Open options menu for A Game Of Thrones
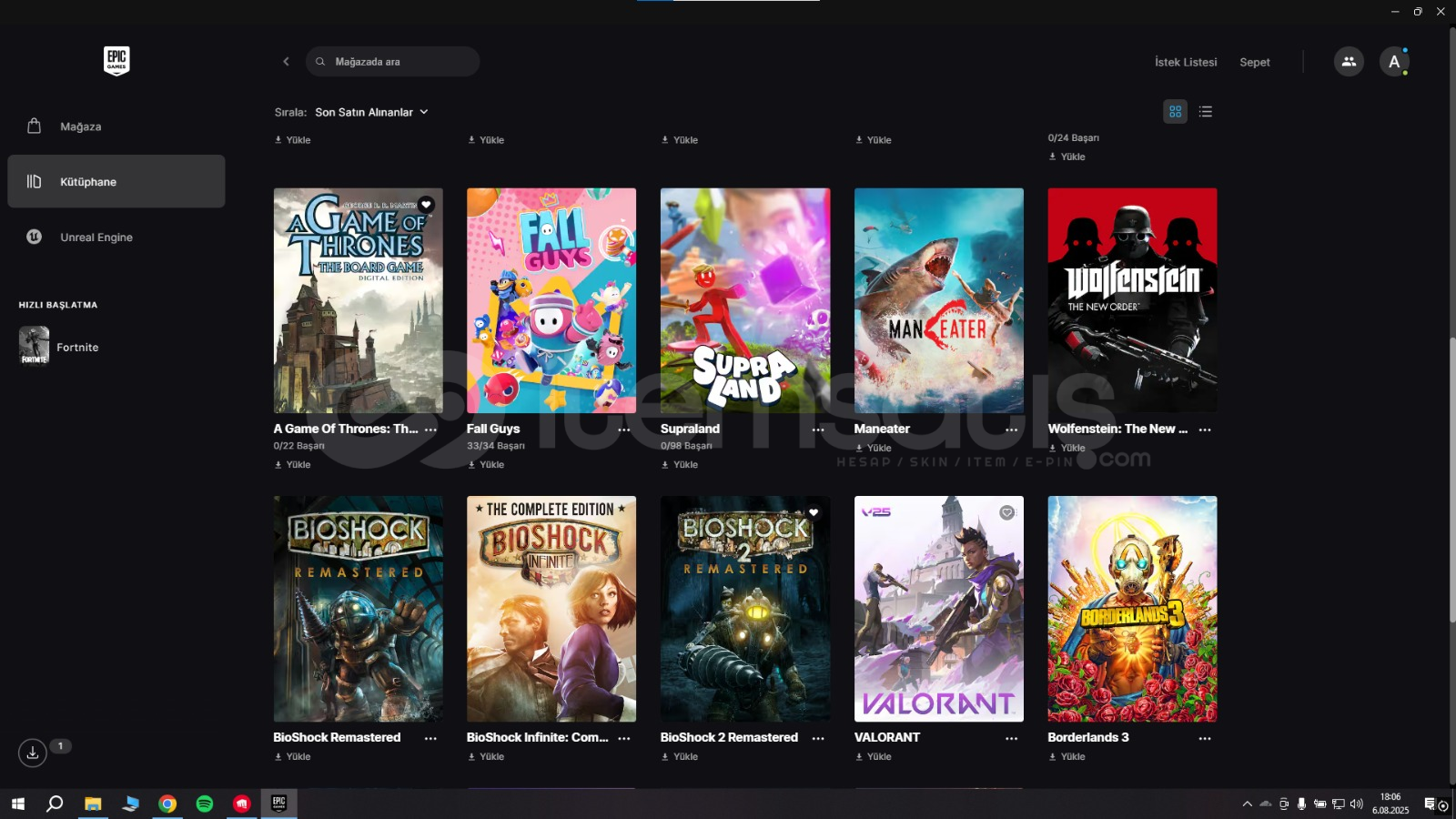Viewport: 1456px width, 819px height. 431,430
